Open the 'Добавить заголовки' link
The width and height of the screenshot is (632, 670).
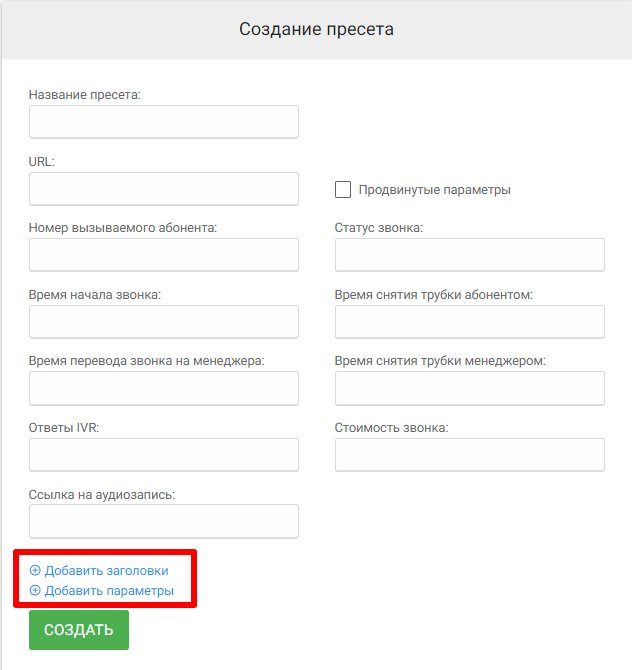click(x=106, y=571)
